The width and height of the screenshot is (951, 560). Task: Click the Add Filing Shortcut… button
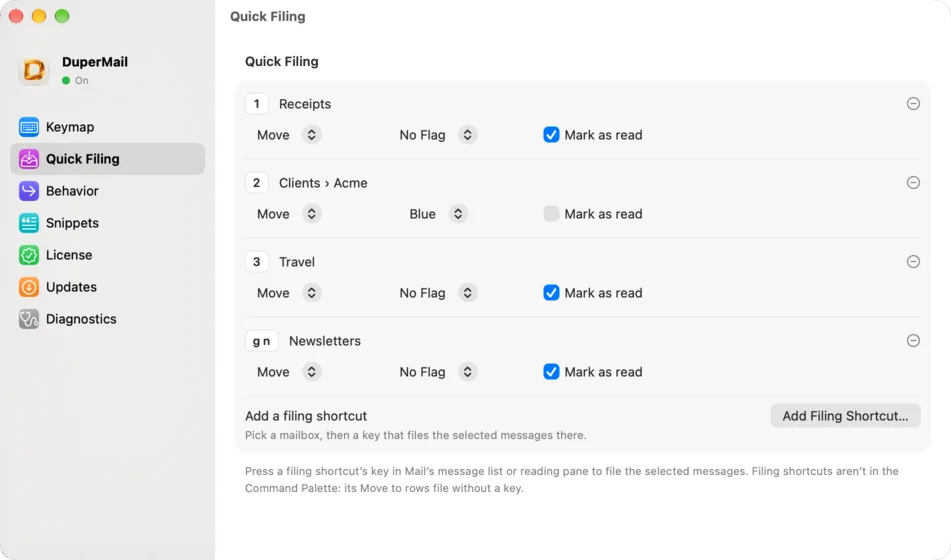pos(845,416)
